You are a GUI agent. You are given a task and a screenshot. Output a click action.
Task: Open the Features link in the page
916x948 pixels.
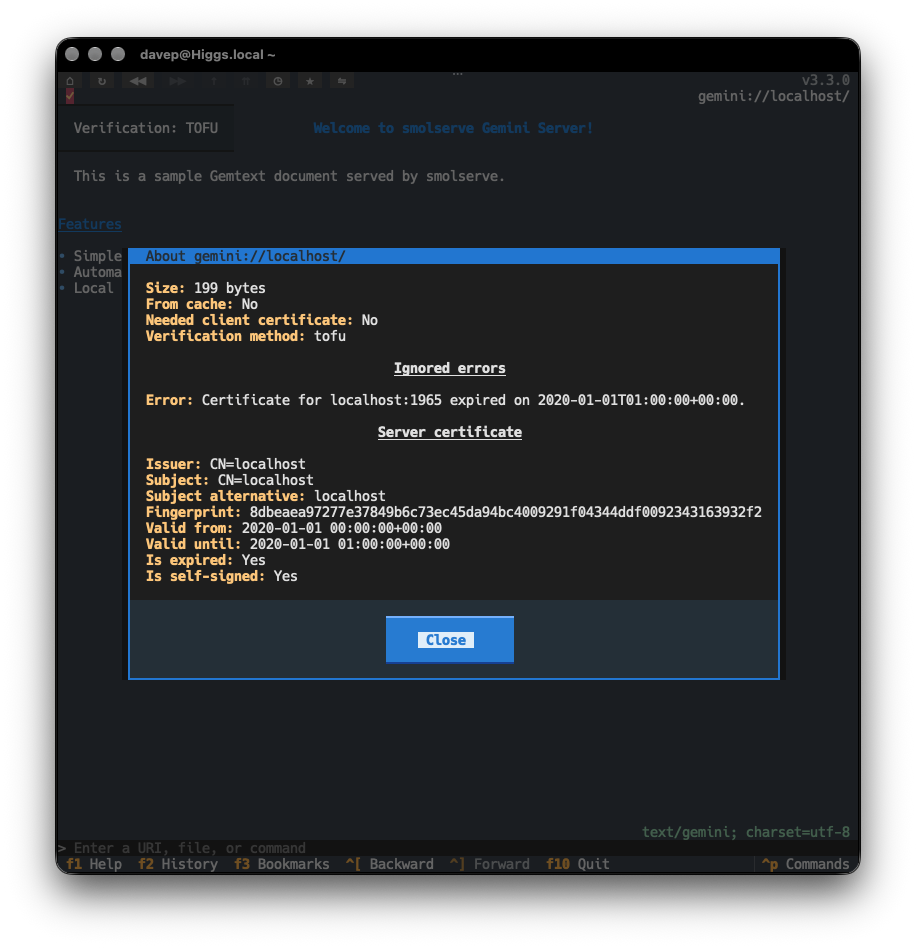click(x=90, y=224)
